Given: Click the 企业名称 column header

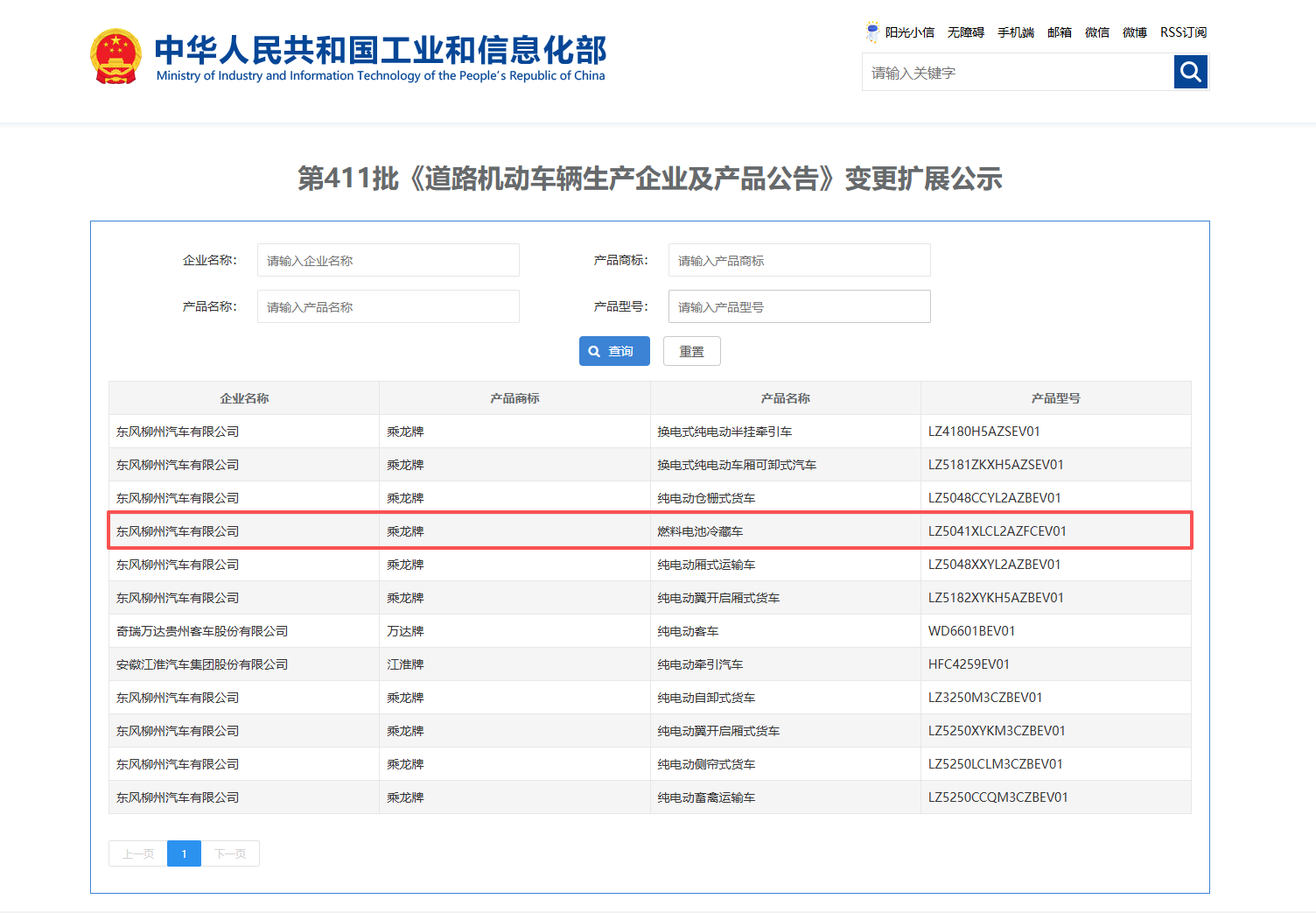Looking at the screenshot, I should pyautogui.click(x=244, y=398).
